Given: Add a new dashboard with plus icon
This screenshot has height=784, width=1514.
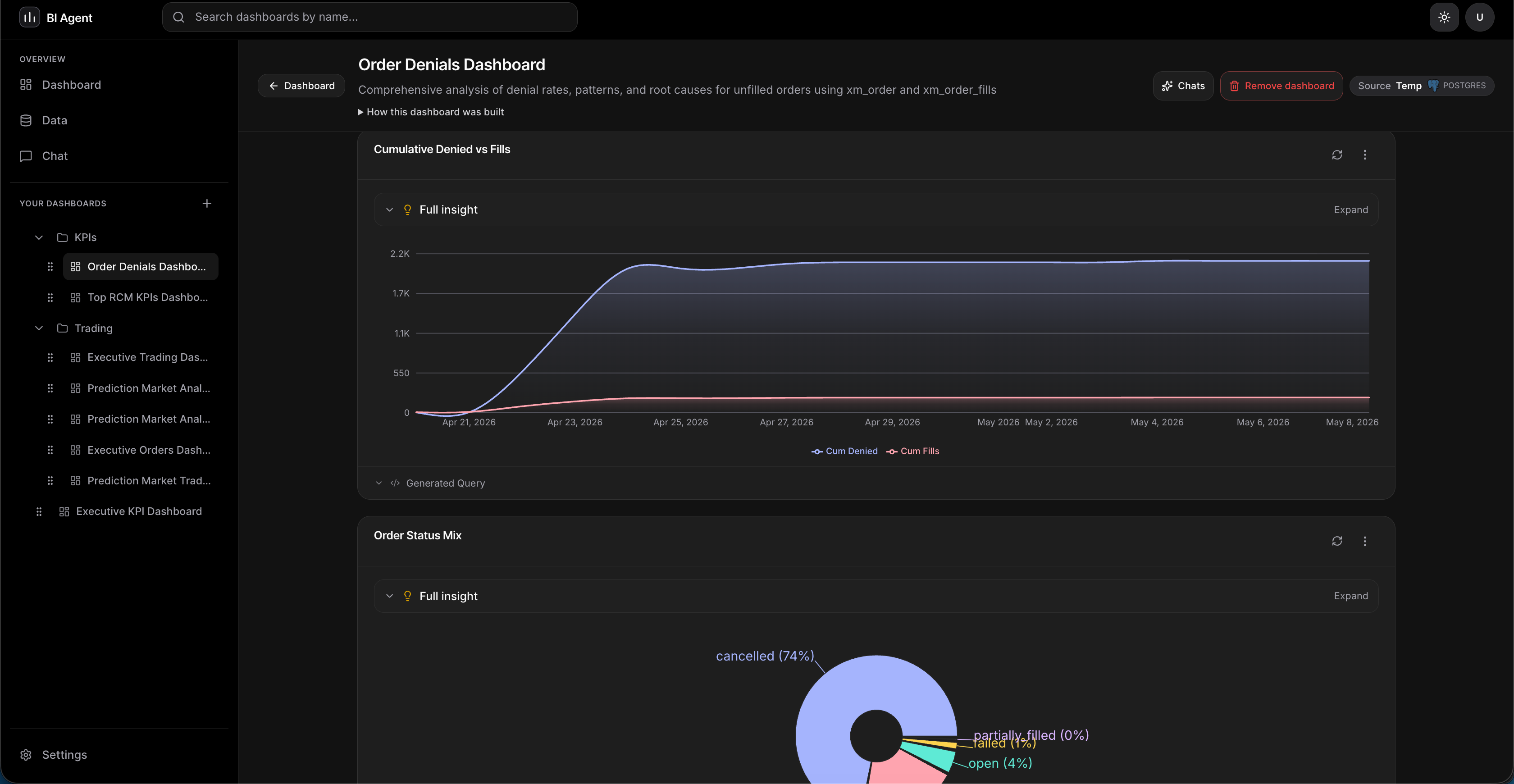Looking at the screenshot, I should click(207, 203).
